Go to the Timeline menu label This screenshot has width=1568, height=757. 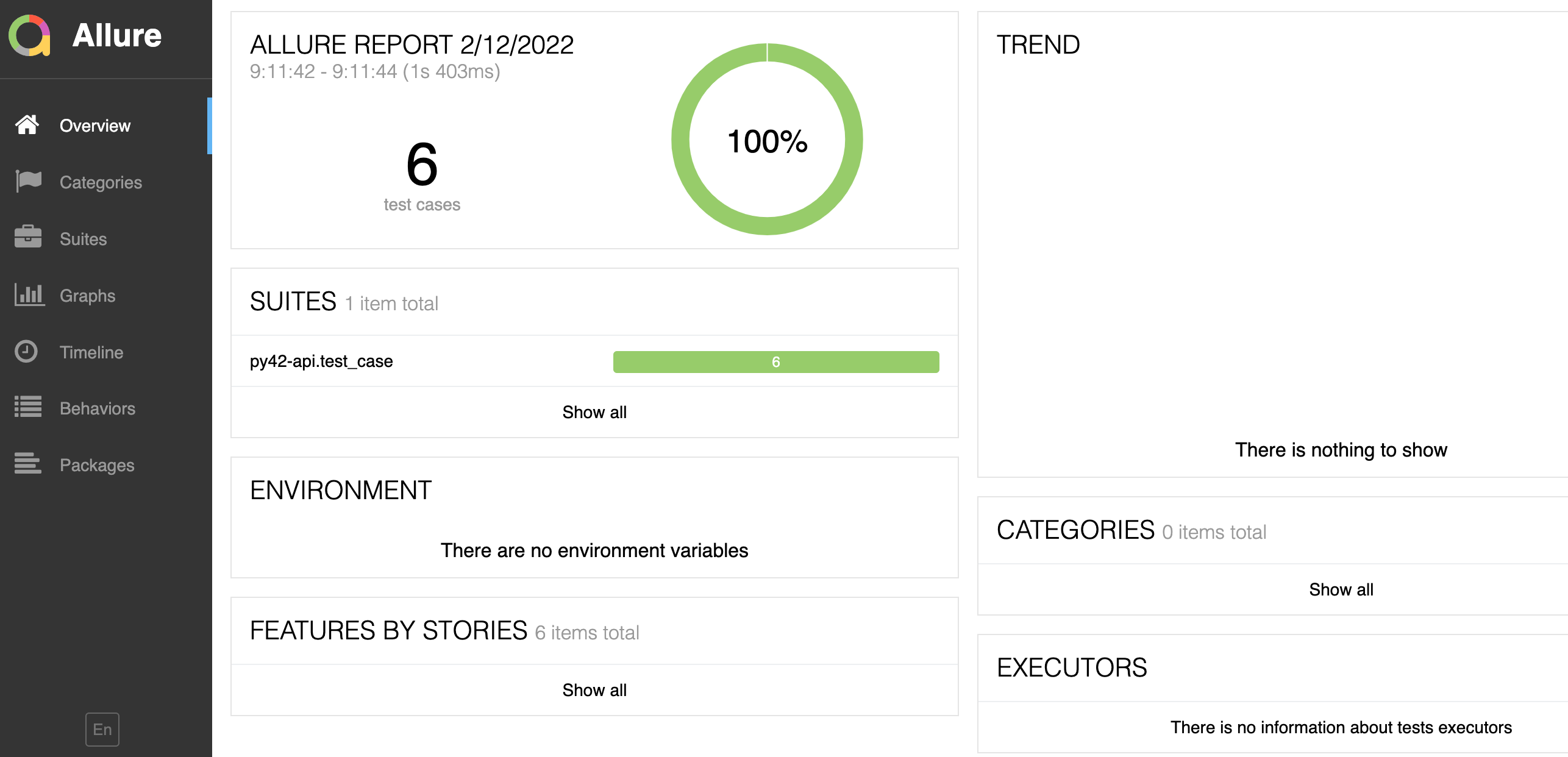[x=91, y=352]
